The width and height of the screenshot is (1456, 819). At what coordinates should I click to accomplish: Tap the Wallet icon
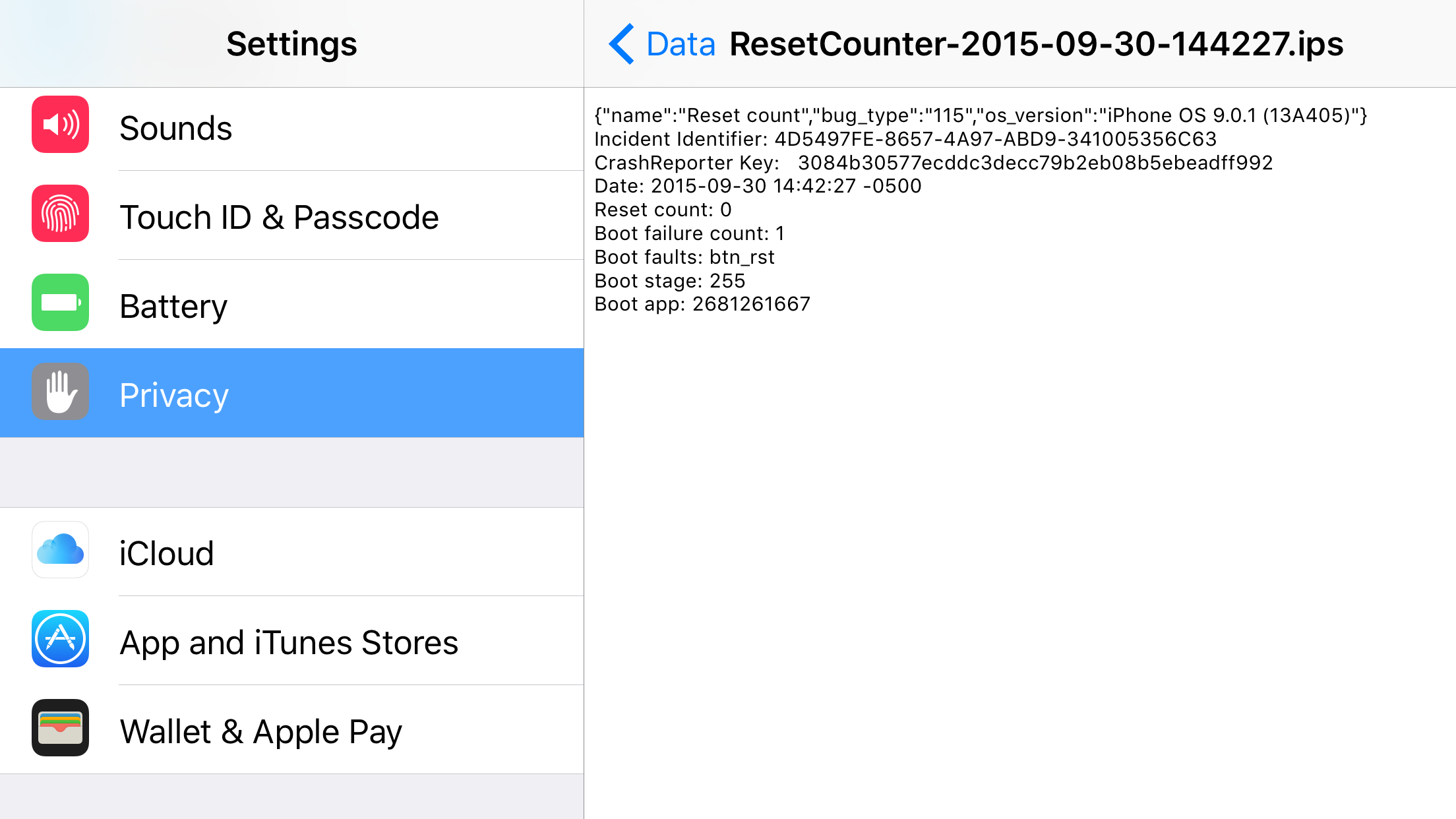[x=60, y=728]
